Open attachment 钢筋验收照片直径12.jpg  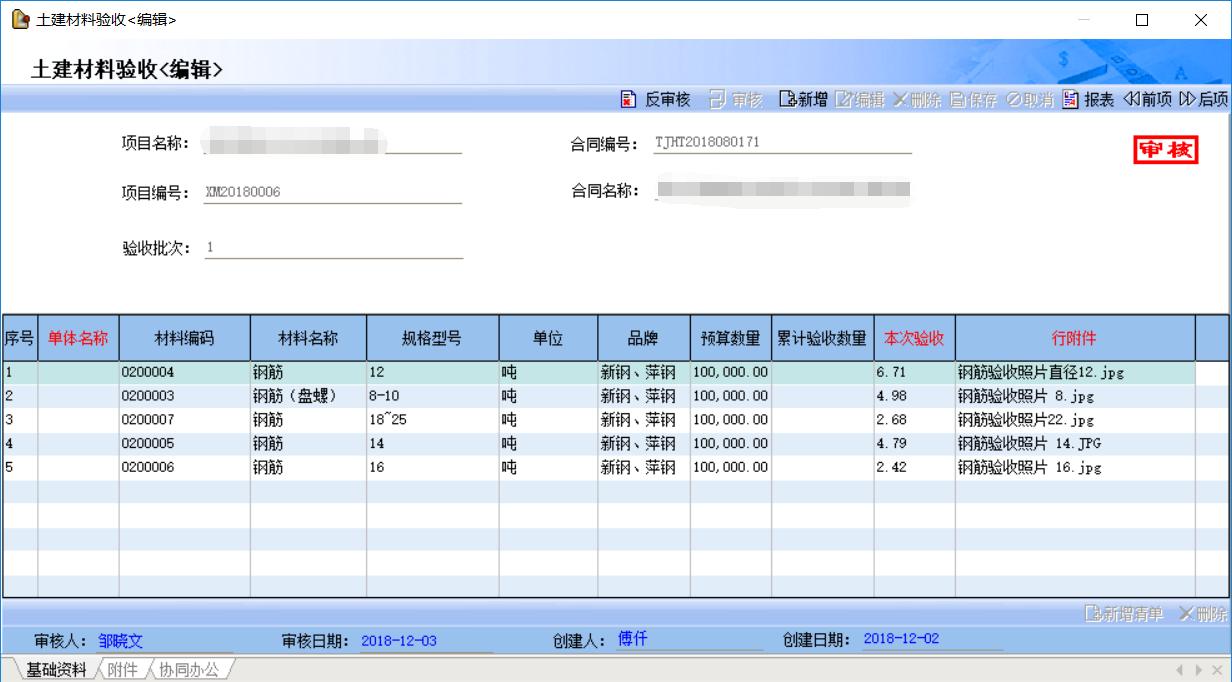point(1040,373)
